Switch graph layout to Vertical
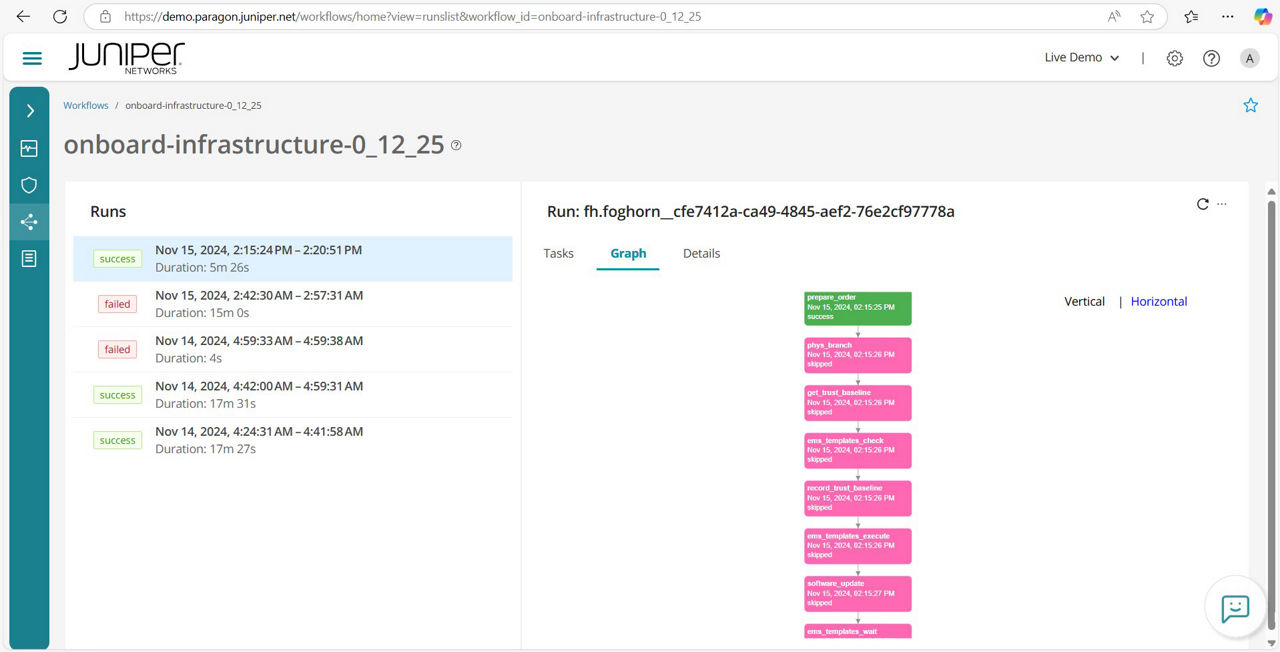The image size is (1280, 652). (x=1084, y=301)
